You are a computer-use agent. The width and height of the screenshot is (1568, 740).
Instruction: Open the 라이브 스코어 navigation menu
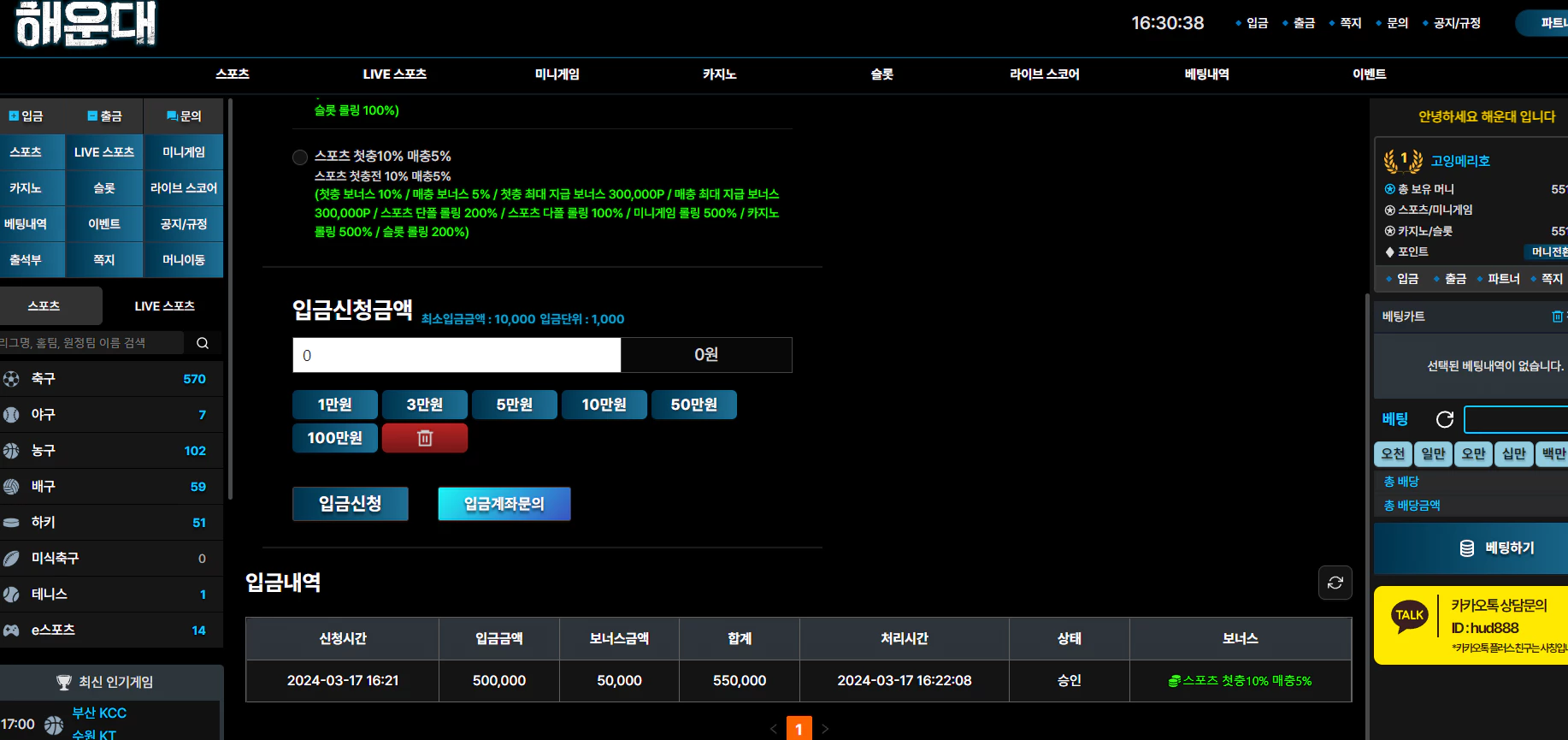coord(1045,74)
